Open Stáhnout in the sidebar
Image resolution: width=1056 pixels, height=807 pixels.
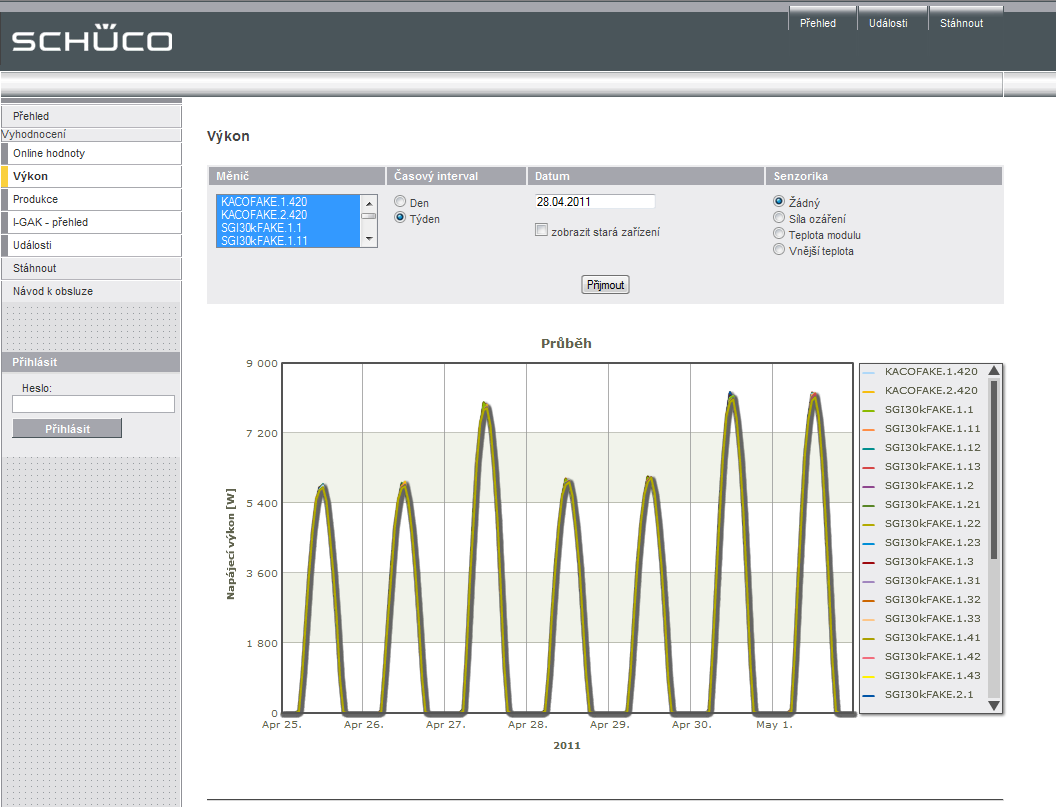pyautogui.click(x=92, y=267)
